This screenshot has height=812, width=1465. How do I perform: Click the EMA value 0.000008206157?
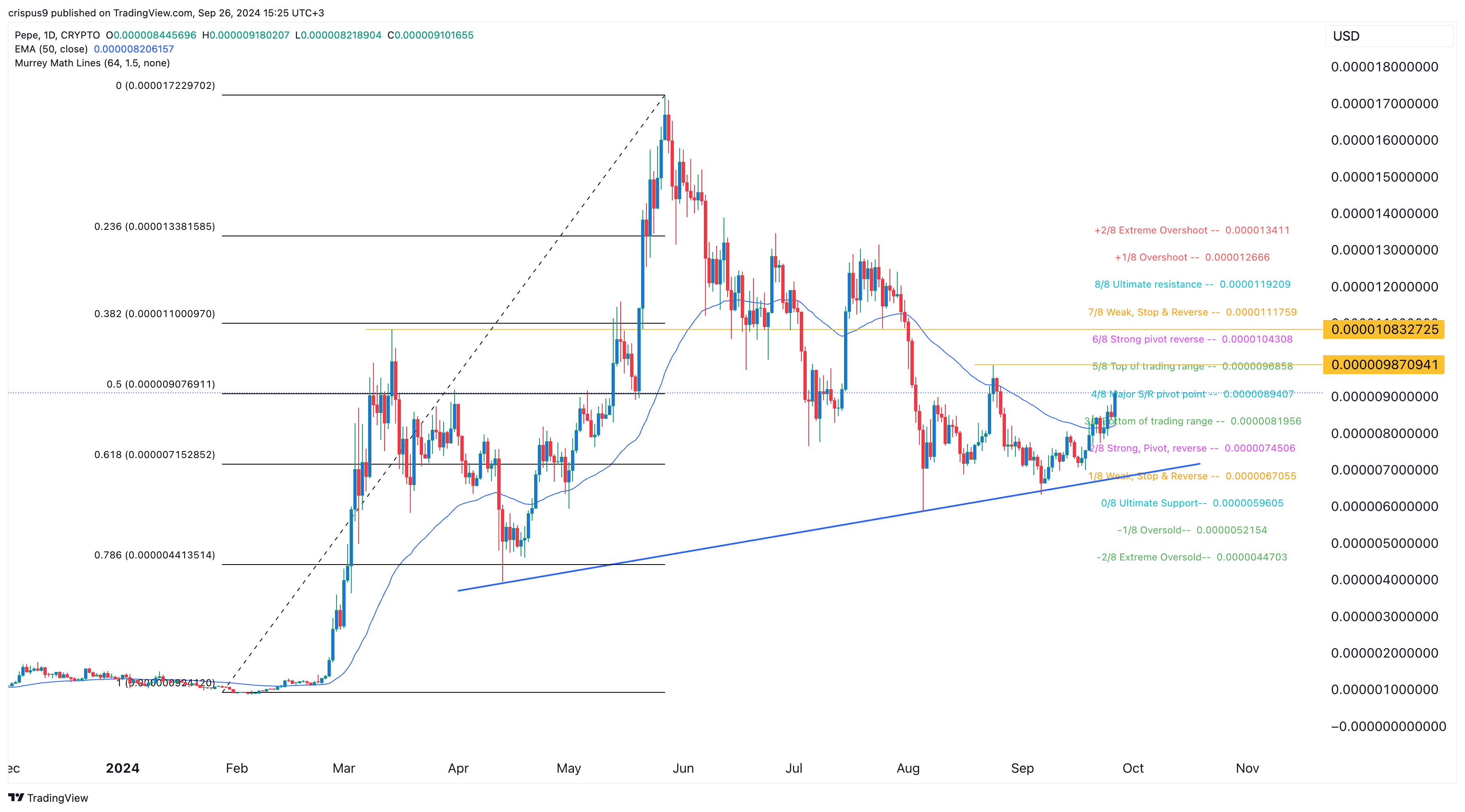coord(134,49)
